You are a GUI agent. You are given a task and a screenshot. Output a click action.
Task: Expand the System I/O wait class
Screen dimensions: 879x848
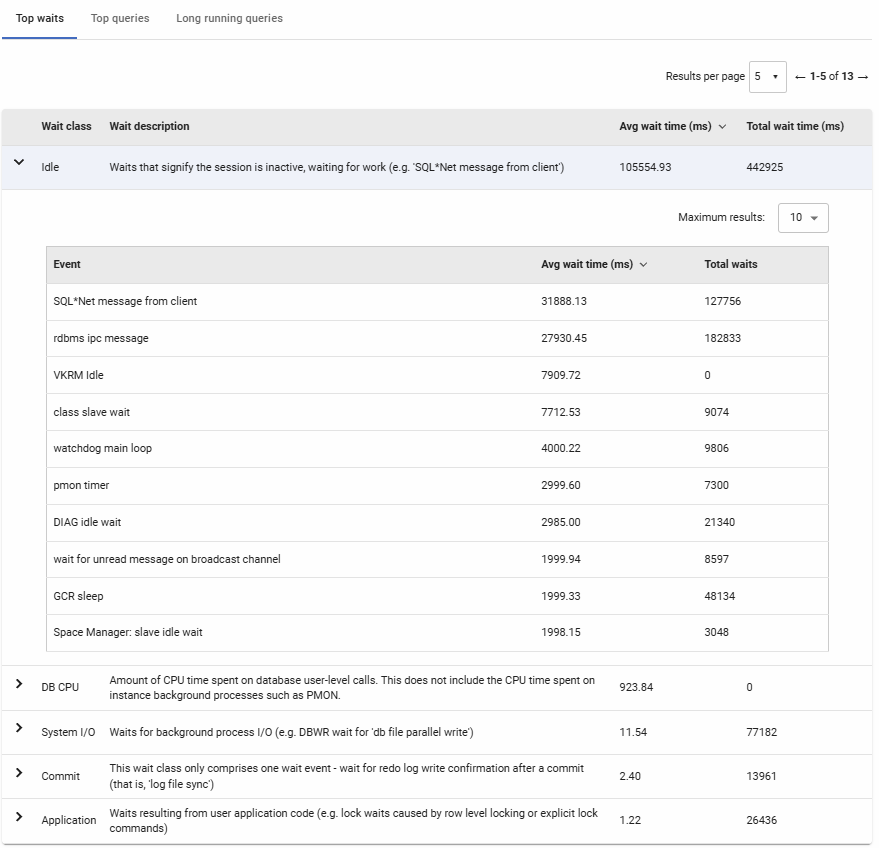pyautogui.click(x=19, y=728)
